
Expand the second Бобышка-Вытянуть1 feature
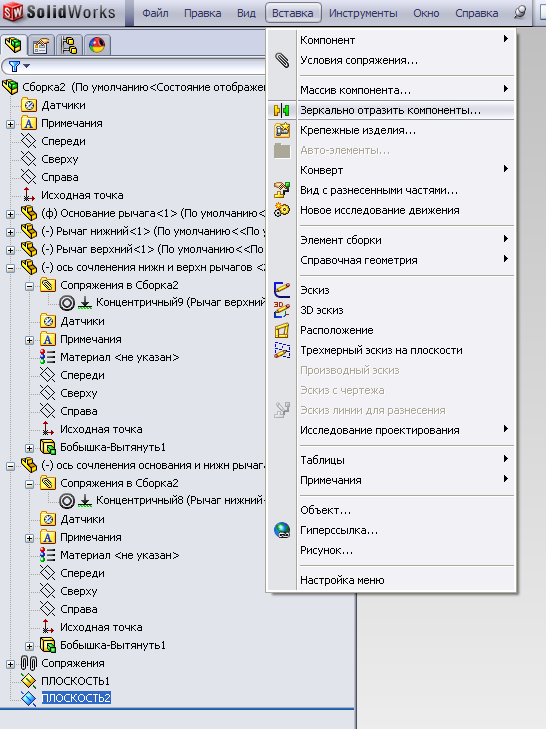pos(29,646)
